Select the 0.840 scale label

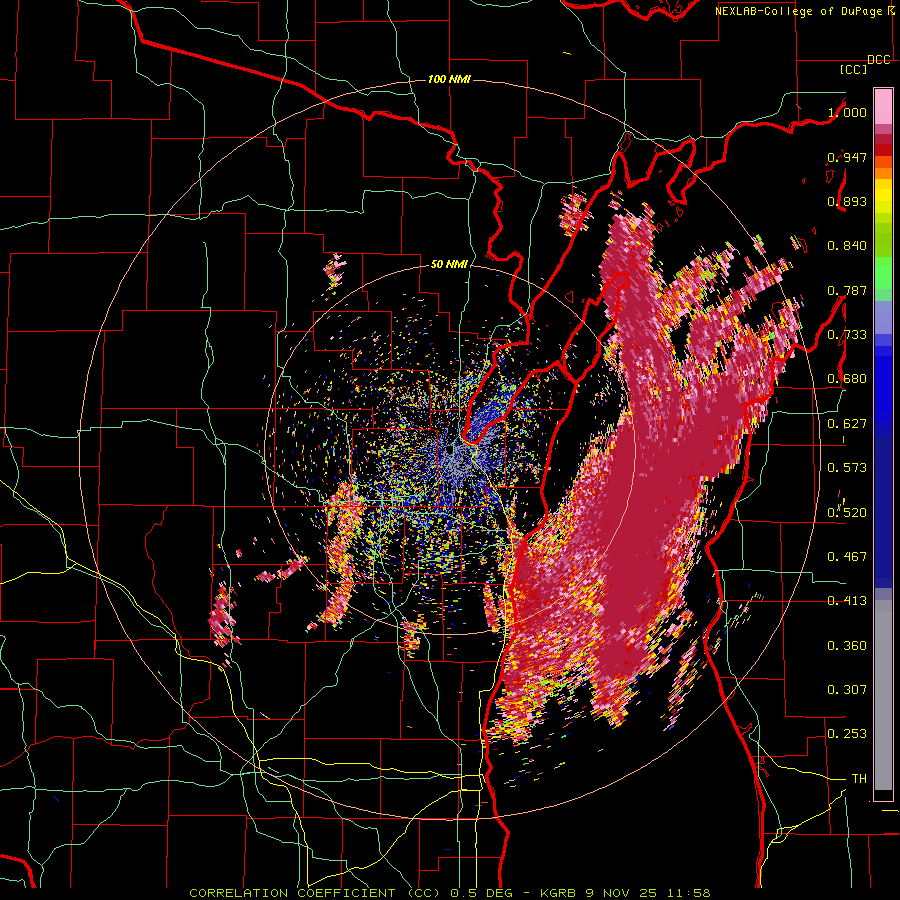pos(847,246)
